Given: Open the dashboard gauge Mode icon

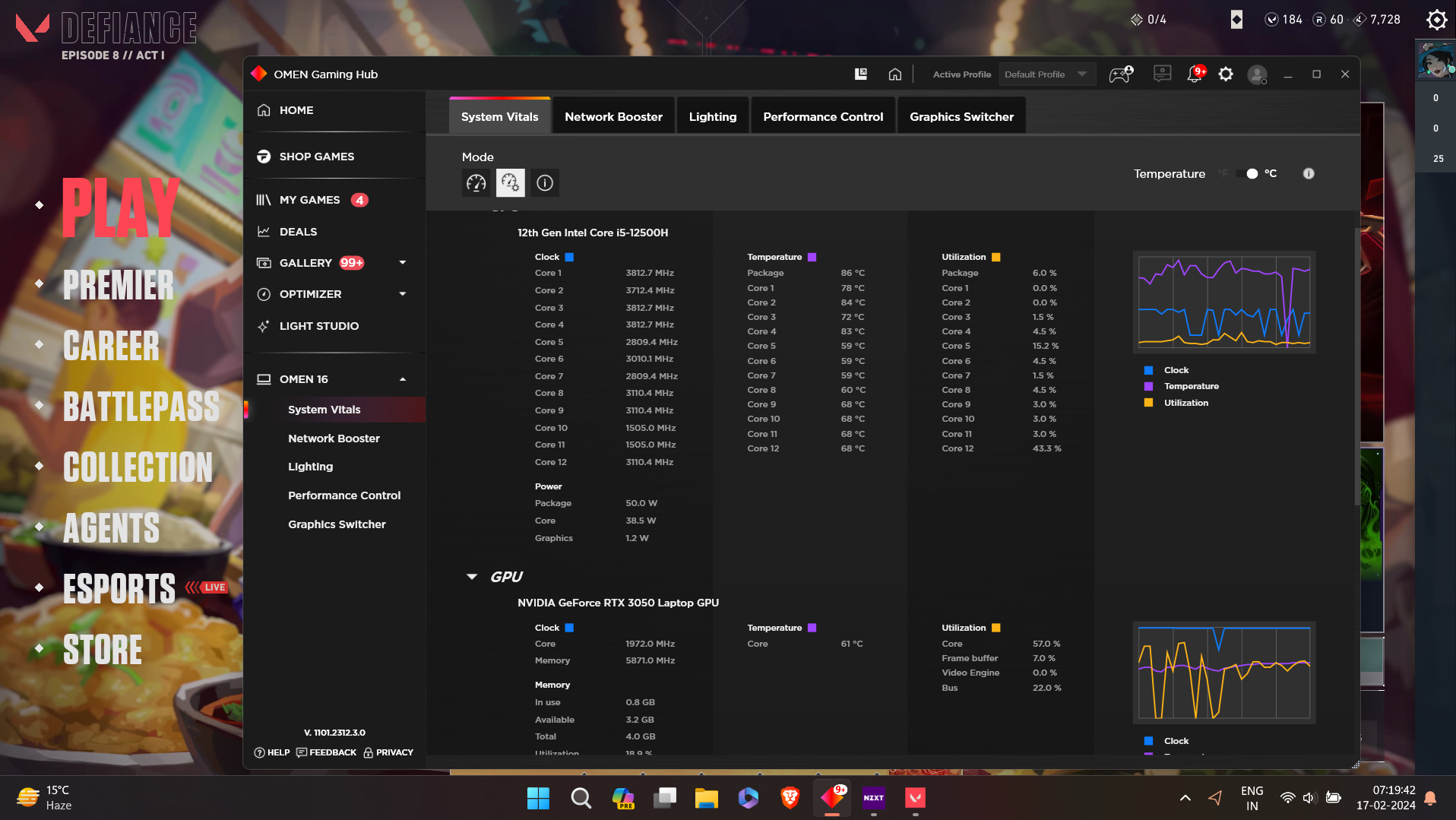Looking at the screenshot, I should (476, 182).
